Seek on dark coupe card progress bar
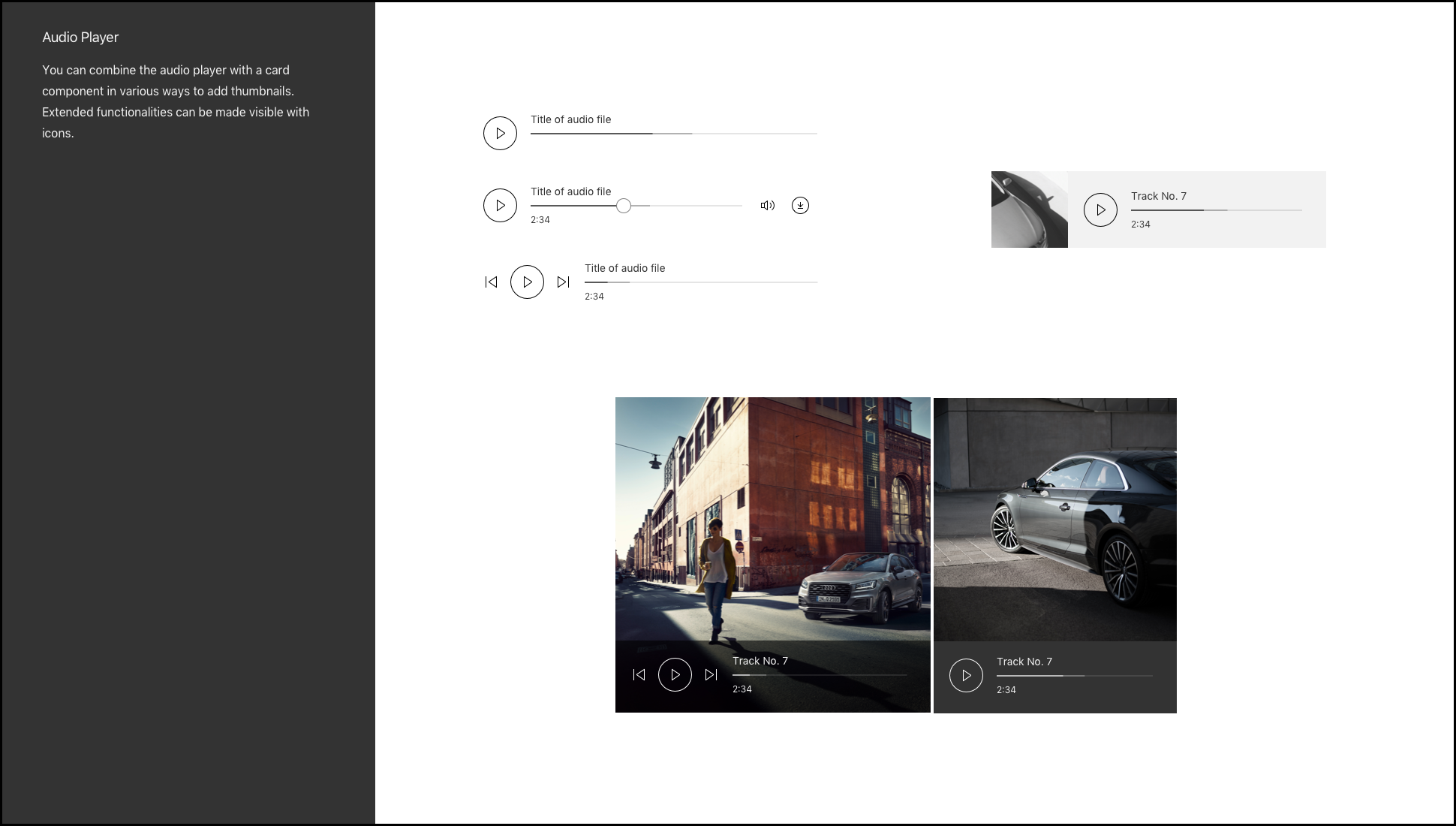This screenshot has height=826, width=1456. pyautogui.click(x=1075, y=676)
